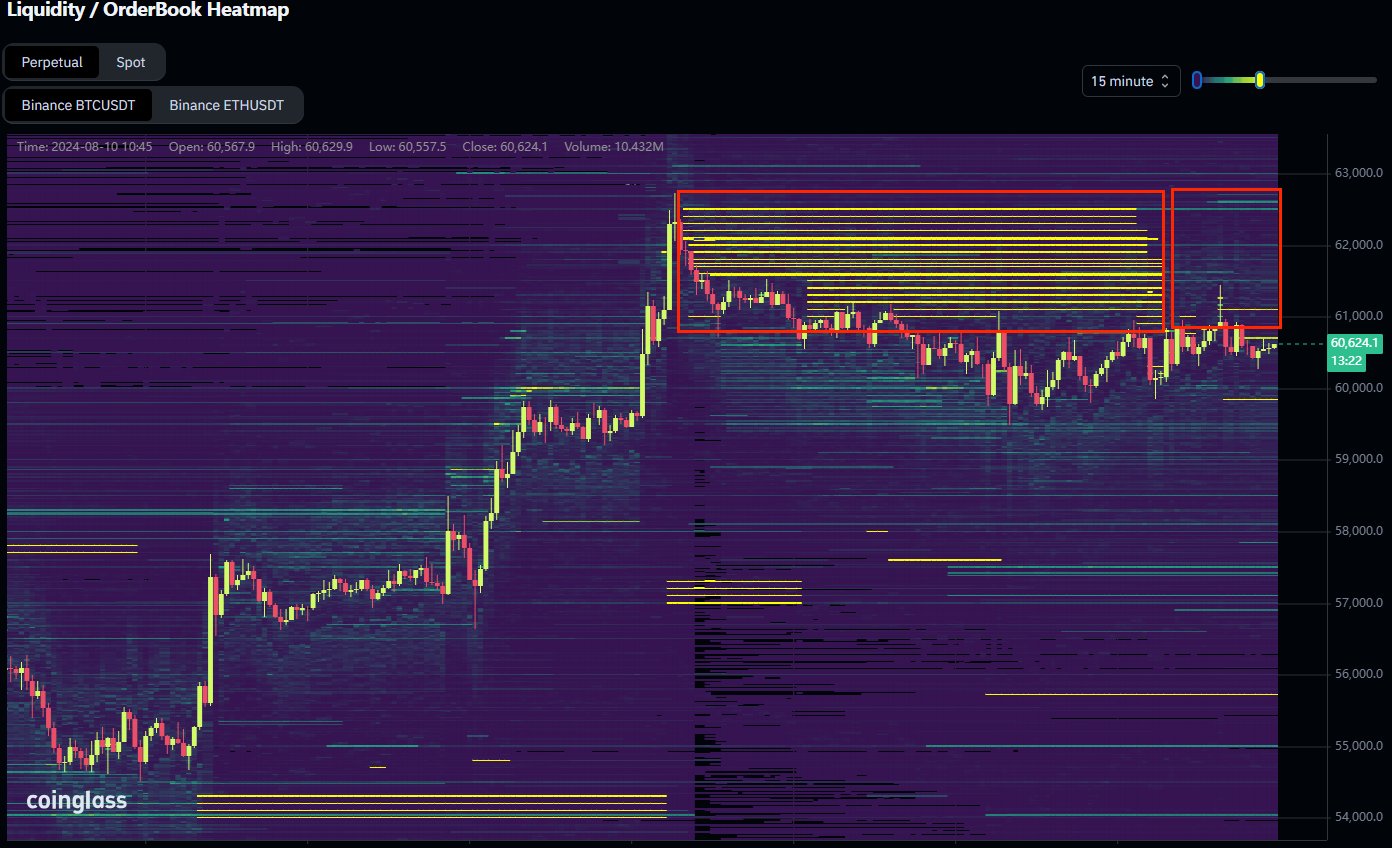Switch to the Perpetual market tab
Image resolution: width=1392 pixels, height=848 pixels.
[x=51, y=62]
